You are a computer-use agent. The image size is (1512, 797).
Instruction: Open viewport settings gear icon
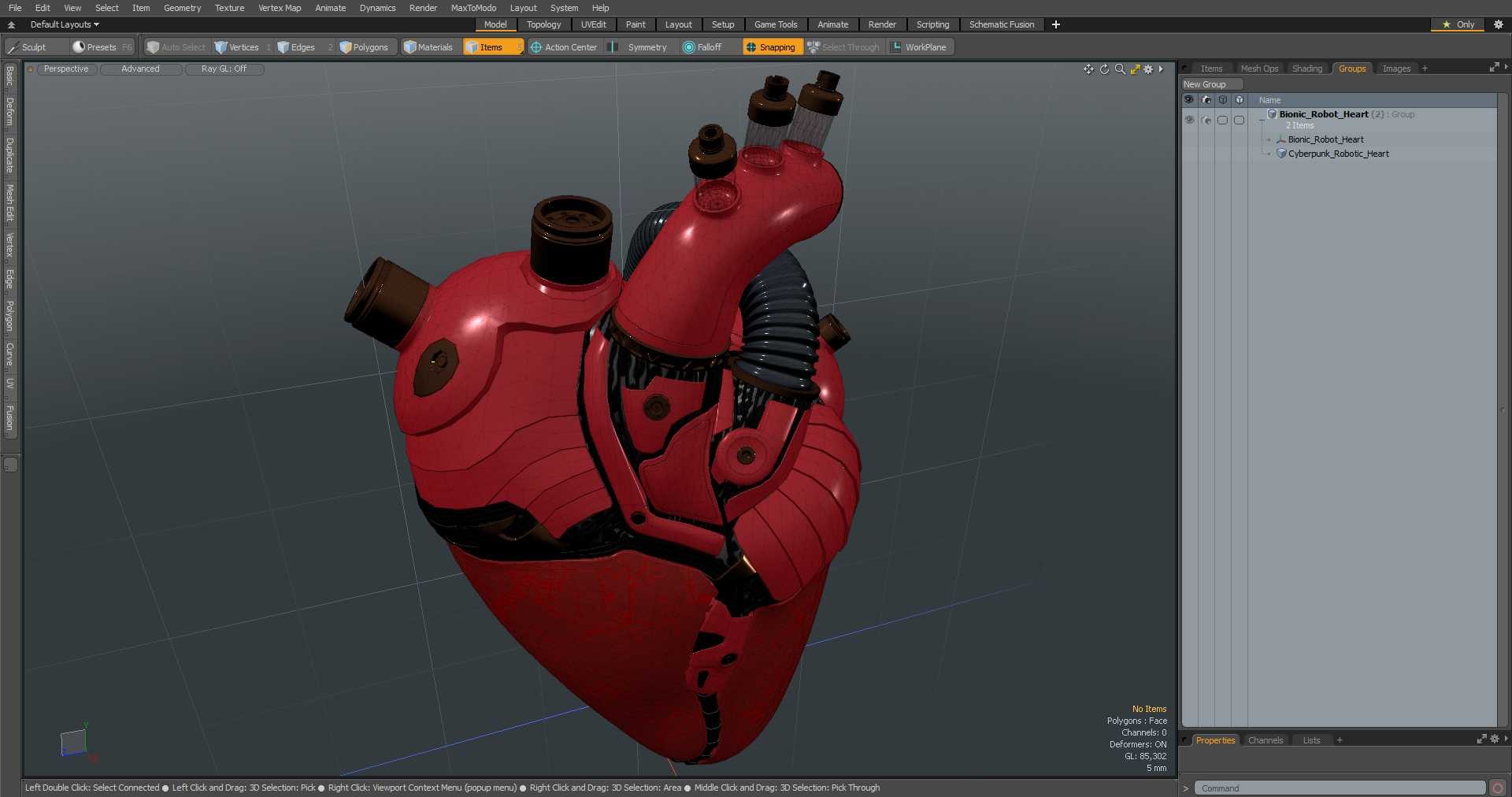pyautogui.click(x=1148, y=69)
